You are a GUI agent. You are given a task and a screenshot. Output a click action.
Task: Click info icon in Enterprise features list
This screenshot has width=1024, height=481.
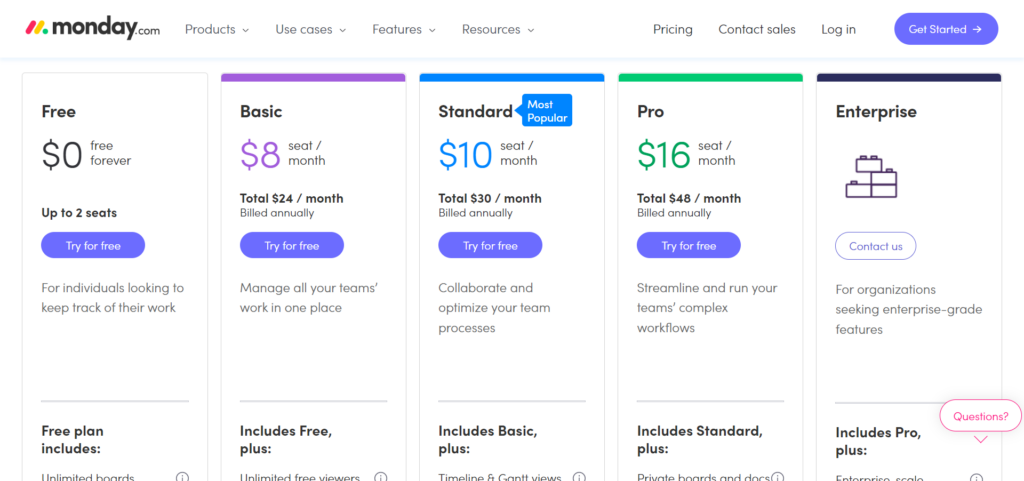click(976, 478)
